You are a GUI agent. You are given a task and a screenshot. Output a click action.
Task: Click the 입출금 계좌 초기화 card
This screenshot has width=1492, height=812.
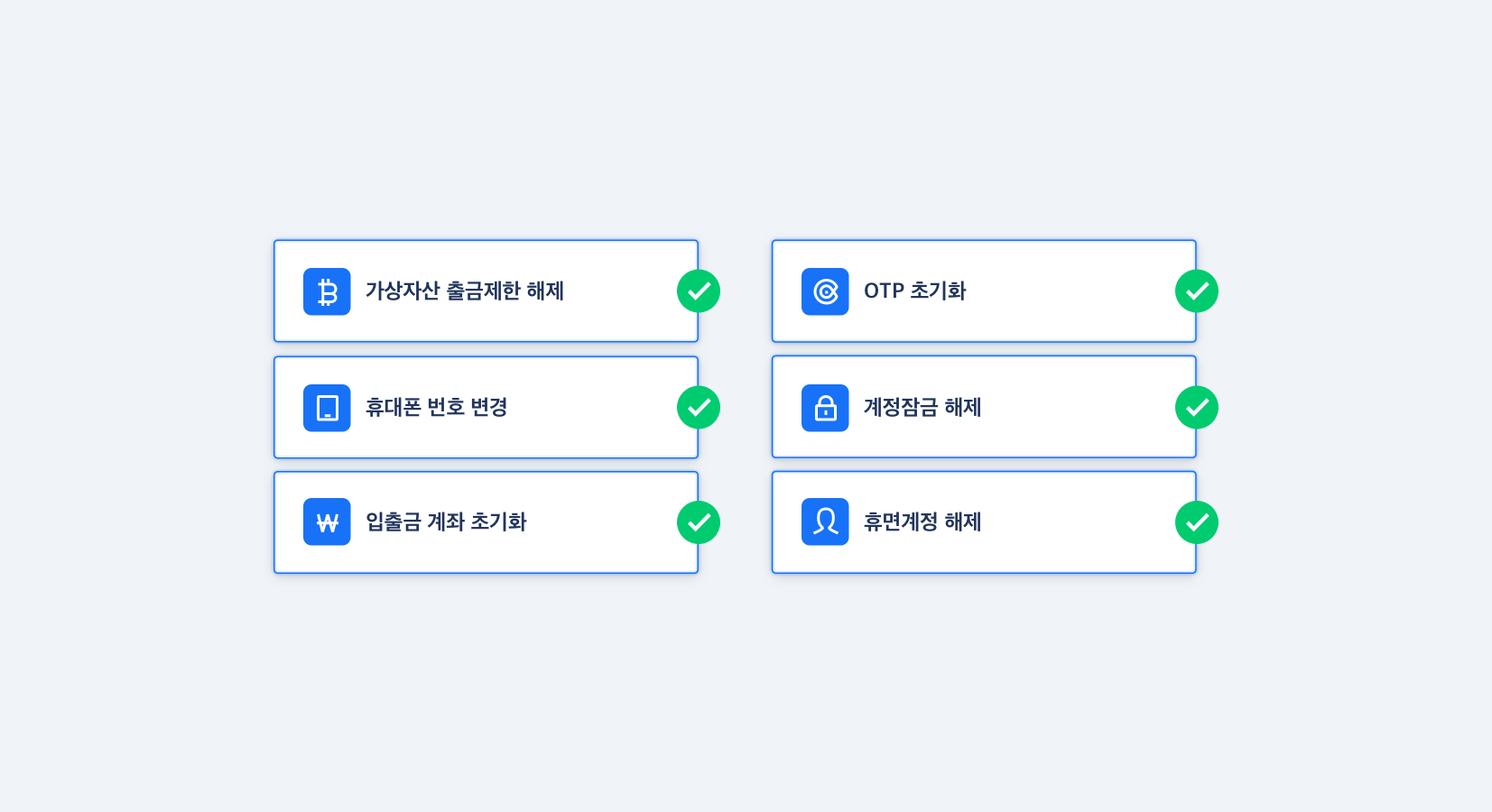449,521
